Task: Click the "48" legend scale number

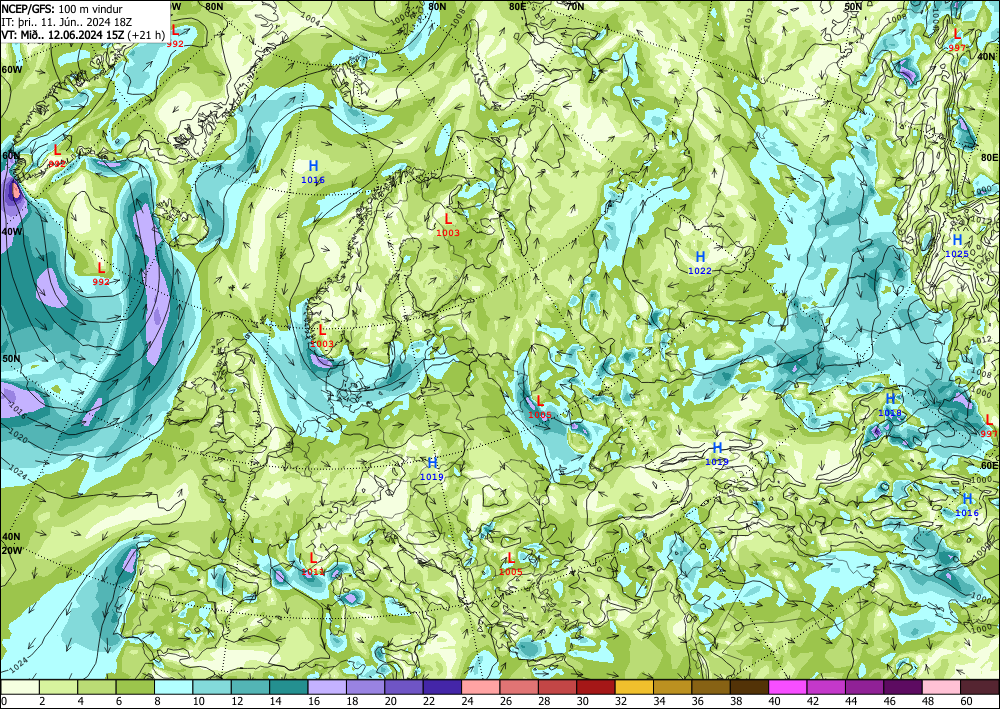Action: (928, 702)
